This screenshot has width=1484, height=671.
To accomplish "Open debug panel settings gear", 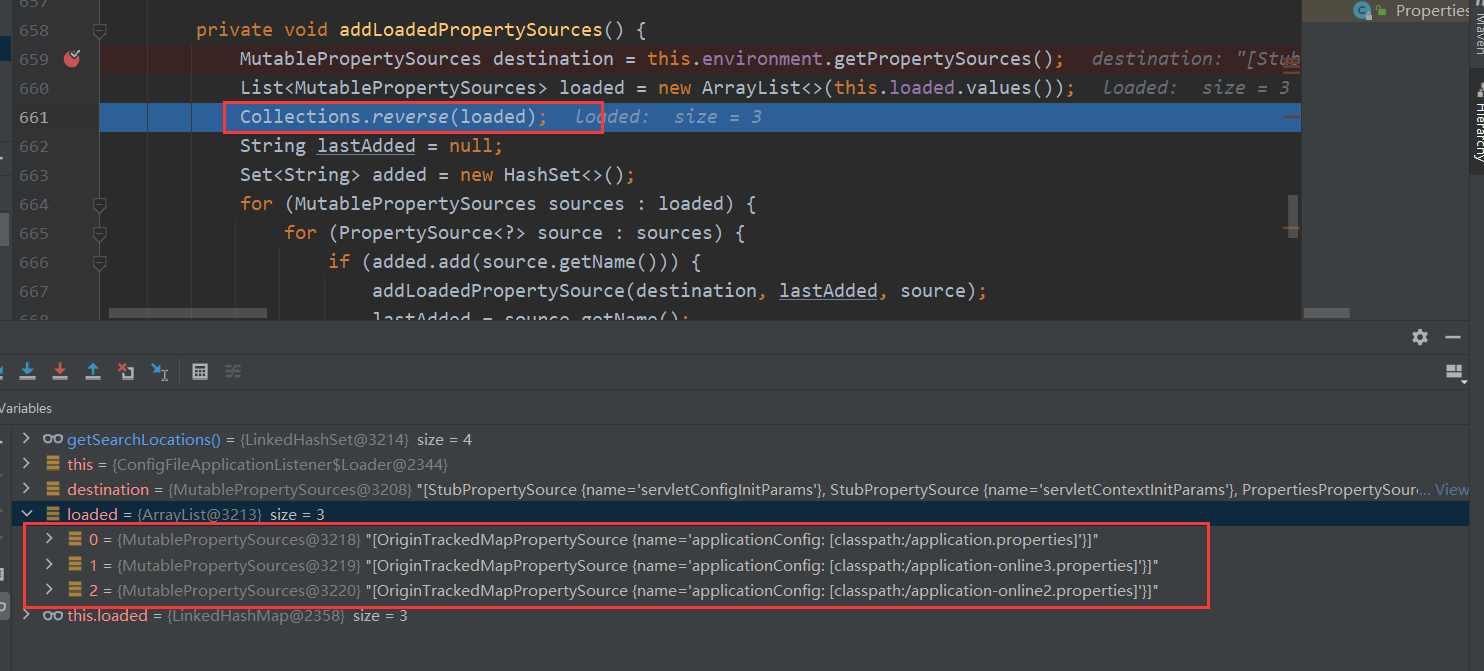I will click(1420, 337).
